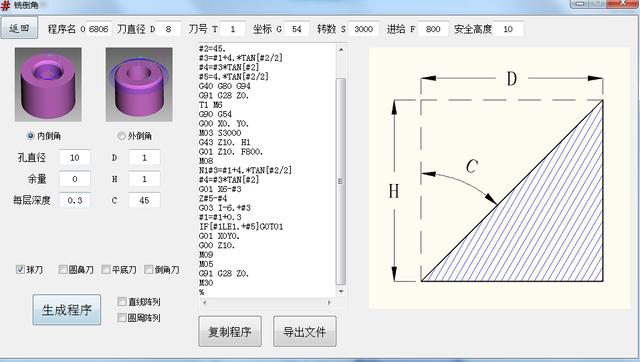This screenshot has height=362, width=640.
Task: Click the code line 'M09'
Action: coord(206,255)
